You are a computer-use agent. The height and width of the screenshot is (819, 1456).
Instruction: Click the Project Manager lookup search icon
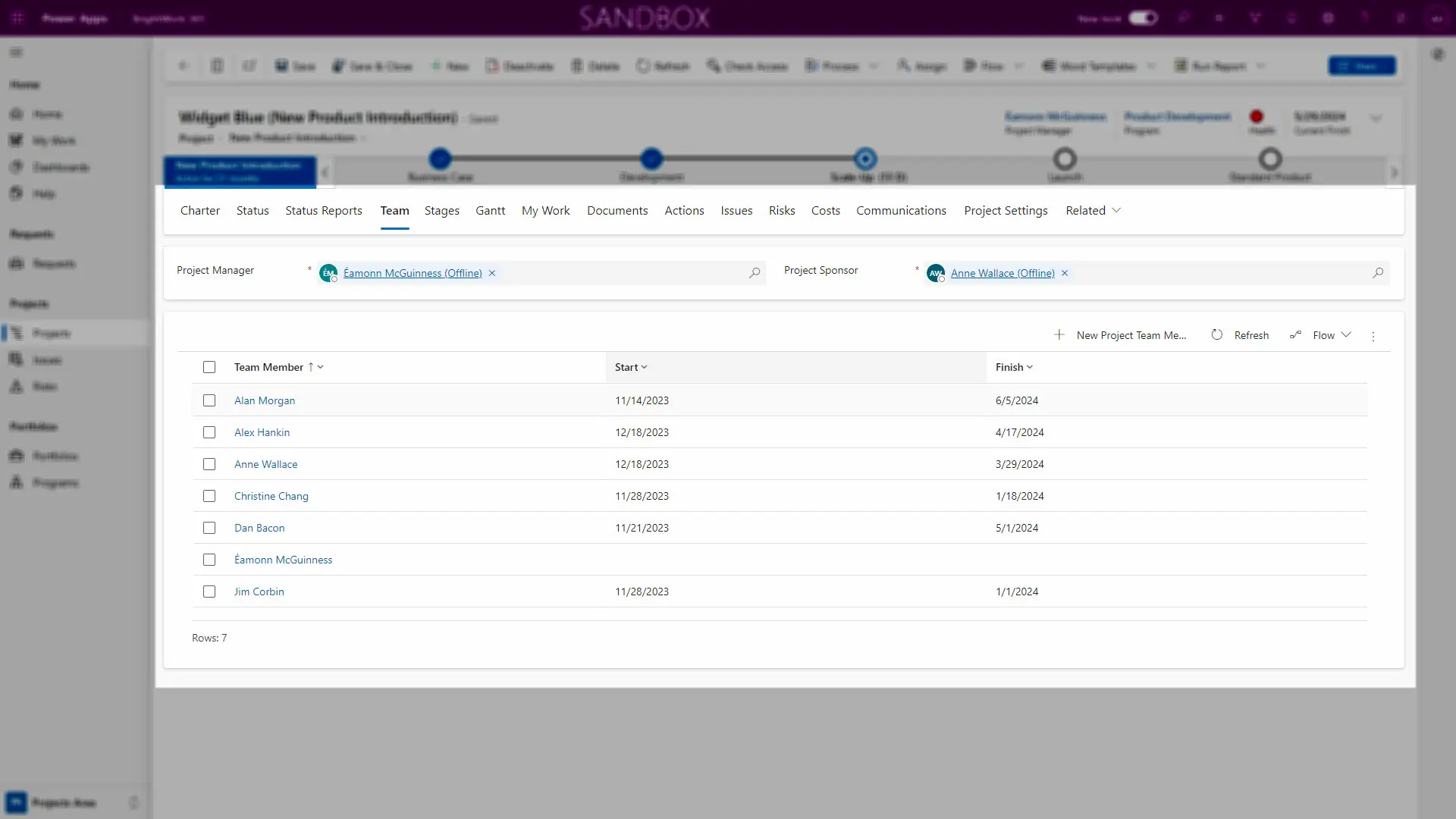(755, 273)
